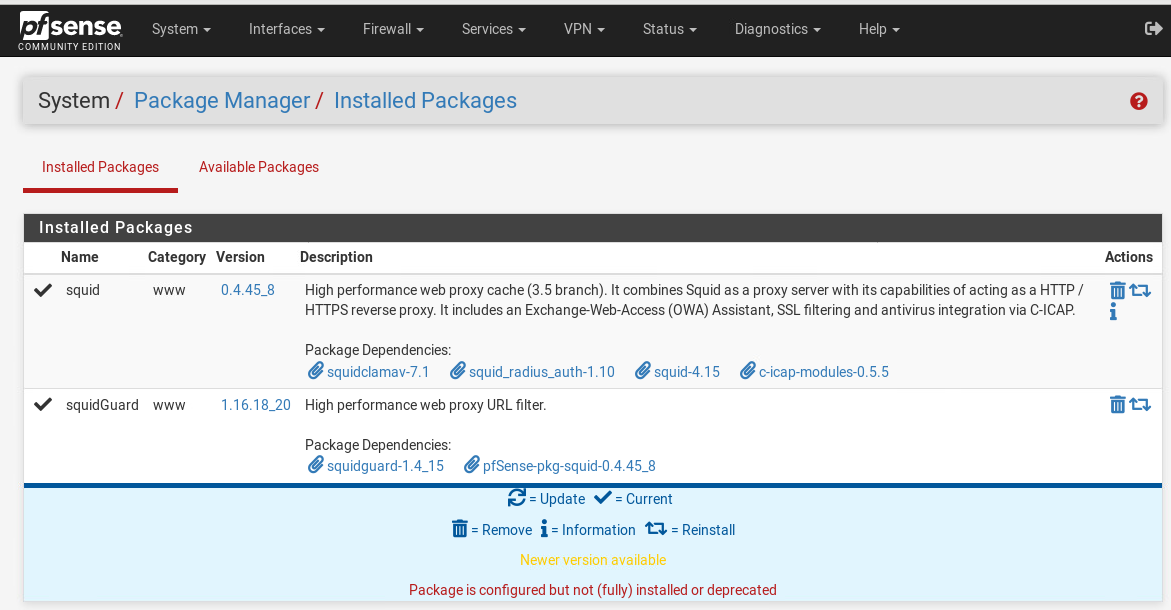Image resolution: width=1171 pixels, height=610 pixels.
Task: Click the checkmark status icon beside squid
Action: point(43,290)
